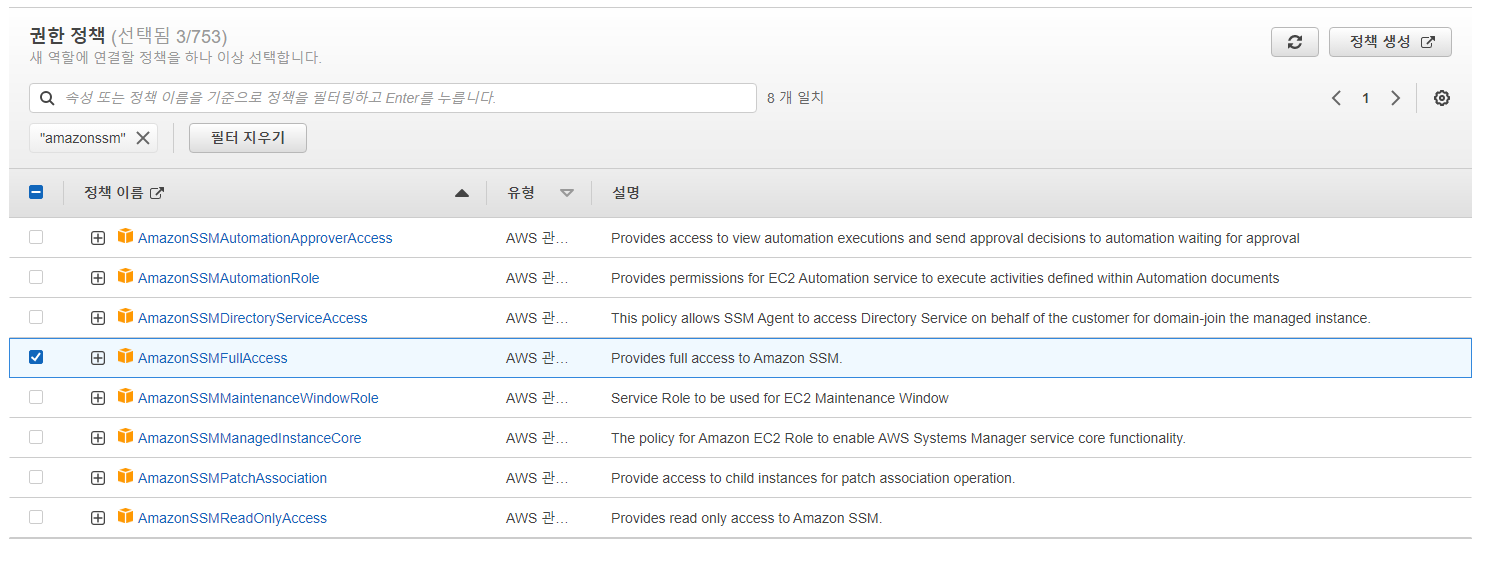Click policy icon for AmazonSSMMaintenanceWindowRole
1495x565 pixels.
tap(125, 397)
